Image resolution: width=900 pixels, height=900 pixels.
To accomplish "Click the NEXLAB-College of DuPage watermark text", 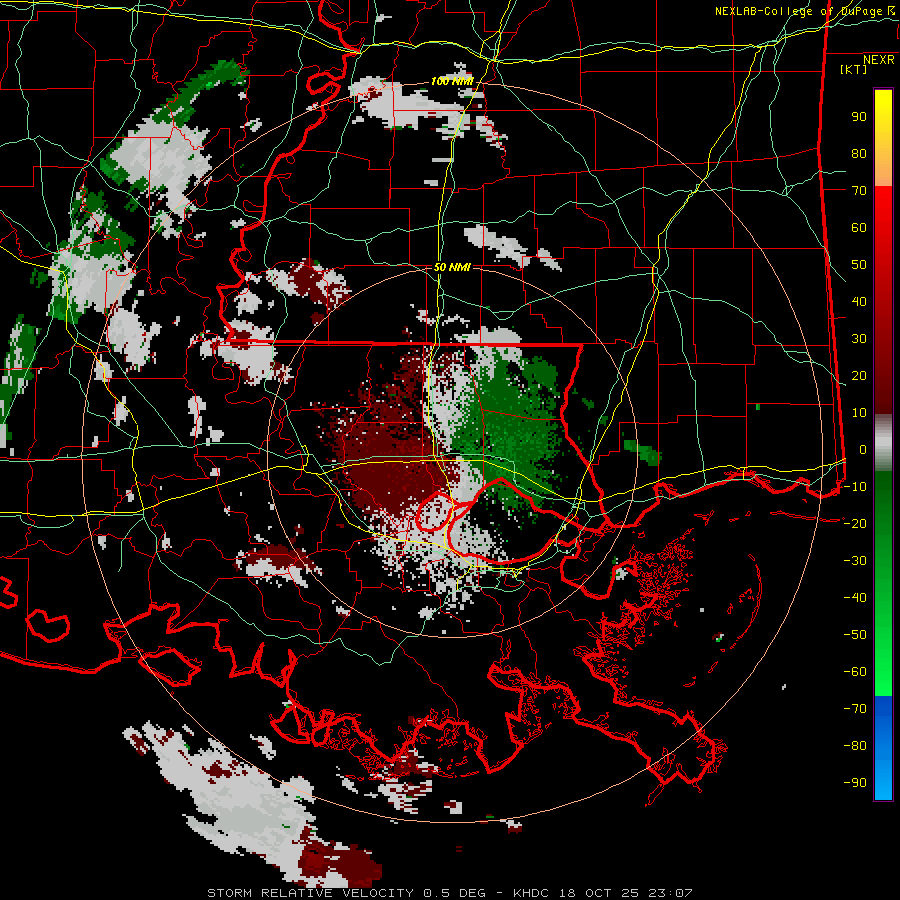I will click(804, 11).
